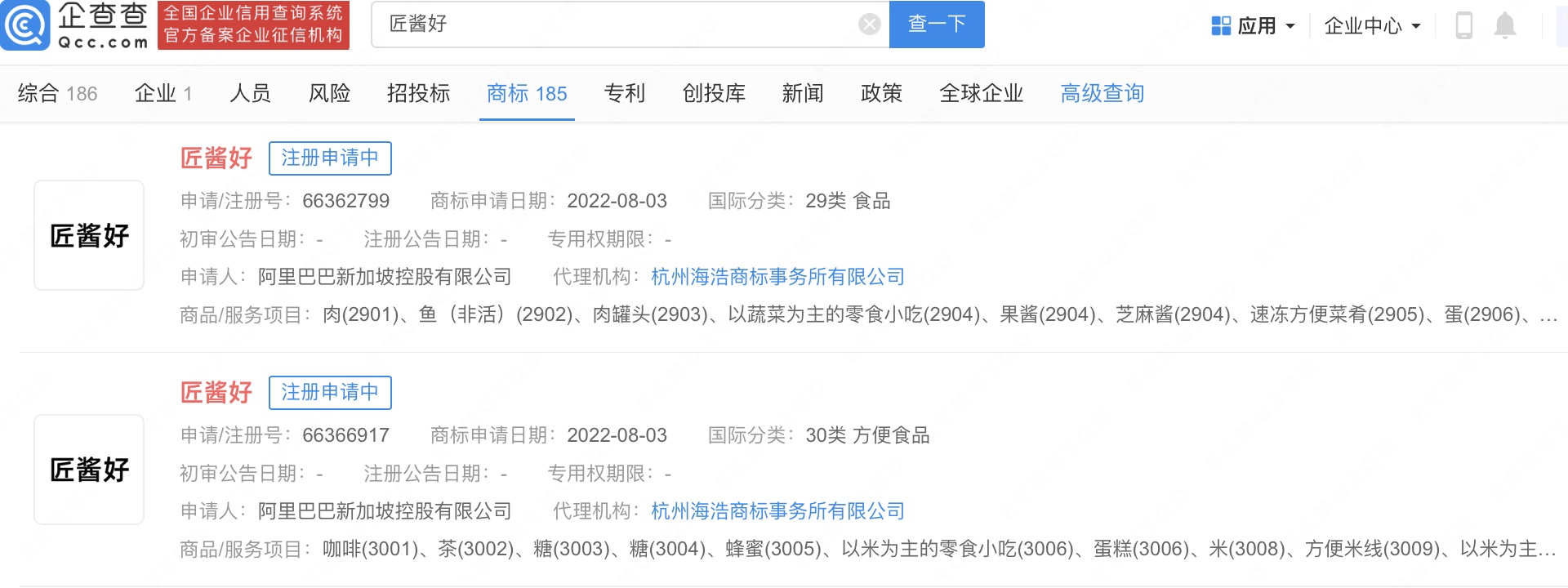Click the mobile phone icon
This screenshot has height=588, width=1568.
[x=1463, y=25]
